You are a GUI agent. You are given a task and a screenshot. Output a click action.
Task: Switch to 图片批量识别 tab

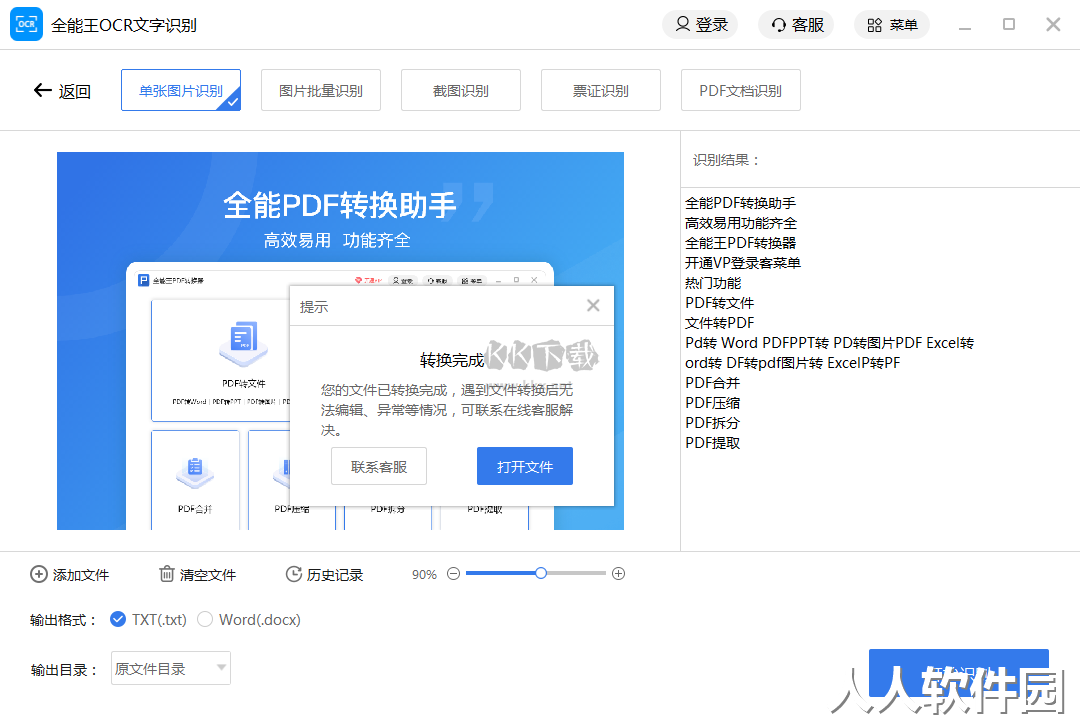tap(321, 90)
